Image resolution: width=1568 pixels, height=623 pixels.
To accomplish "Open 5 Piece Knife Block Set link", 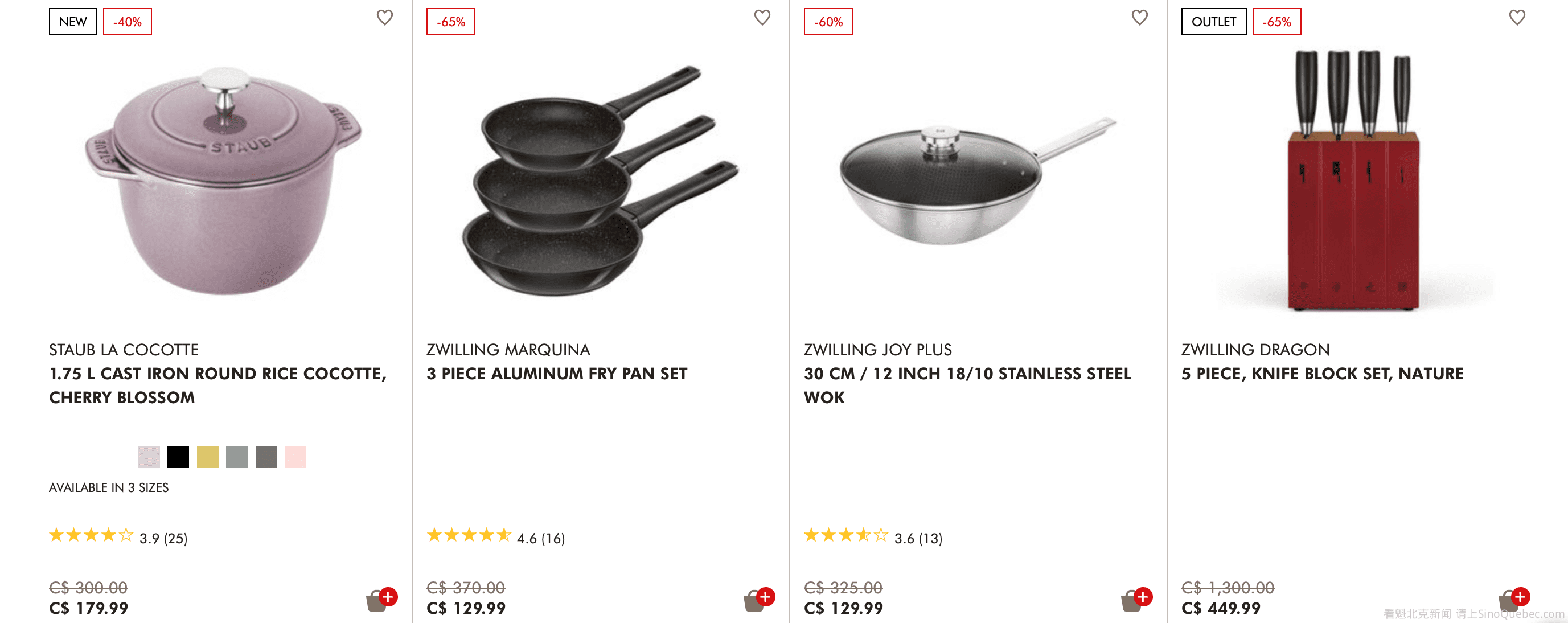I will tap(1322, 374).
